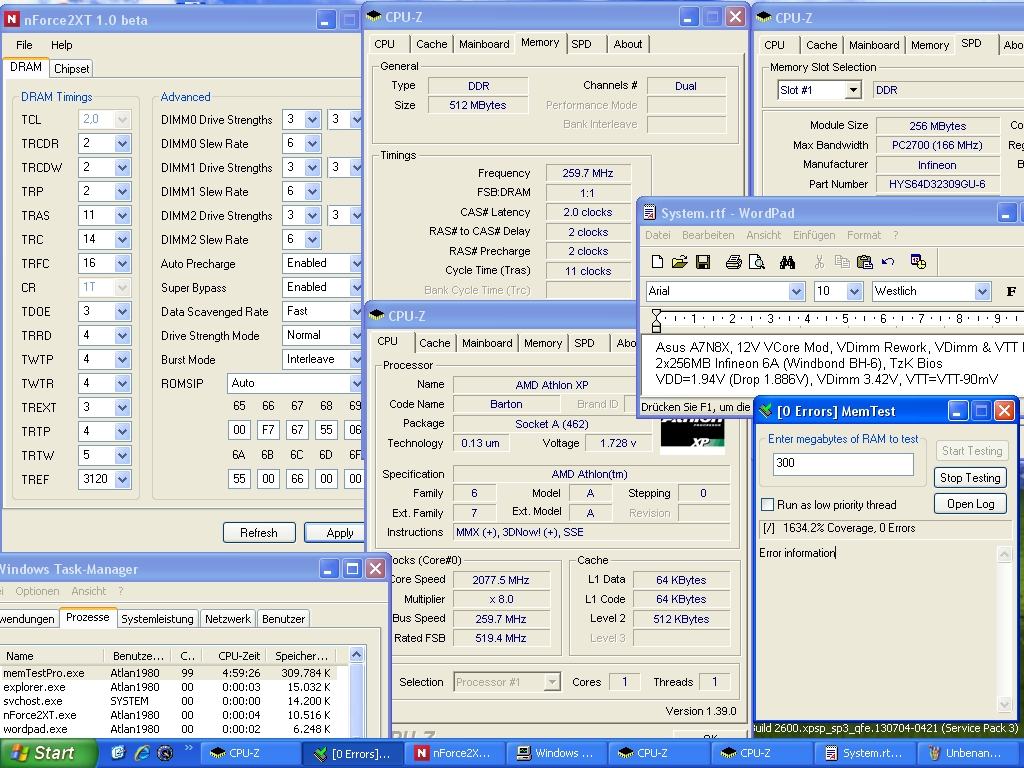Image resolution: width=1024 pixels, height=768 pixels.
Task: Open the TRAS timing dropdown
Action: 122,216
